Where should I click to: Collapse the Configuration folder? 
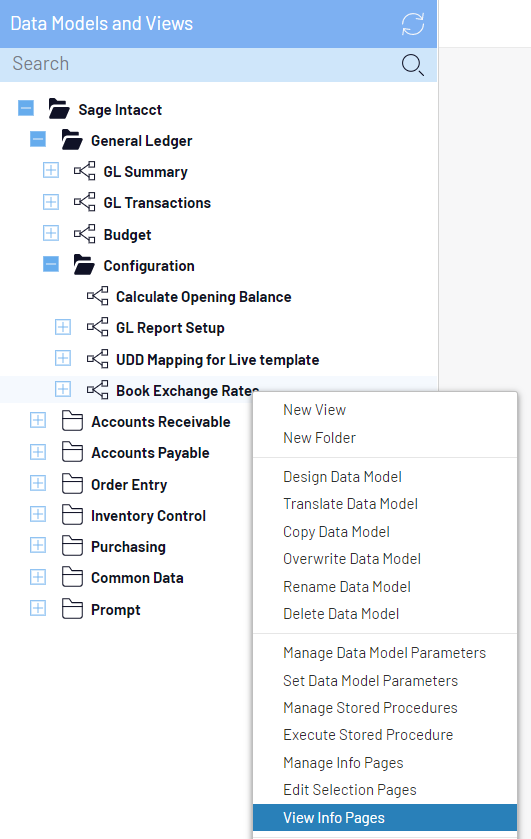pos(51,264)
